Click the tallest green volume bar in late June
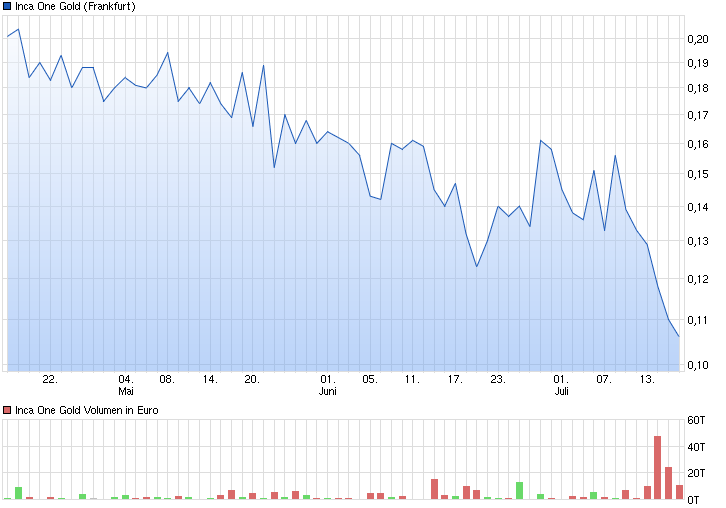 click(x=519, y=491)
